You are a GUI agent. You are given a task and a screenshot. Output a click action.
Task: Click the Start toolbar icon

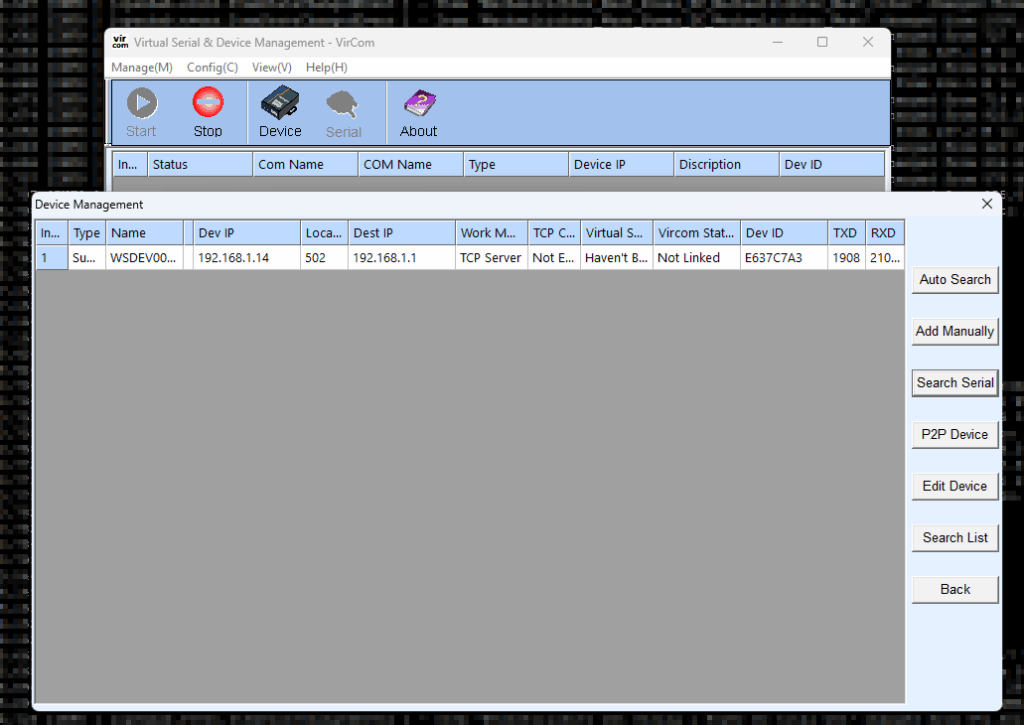coord(142,112)
